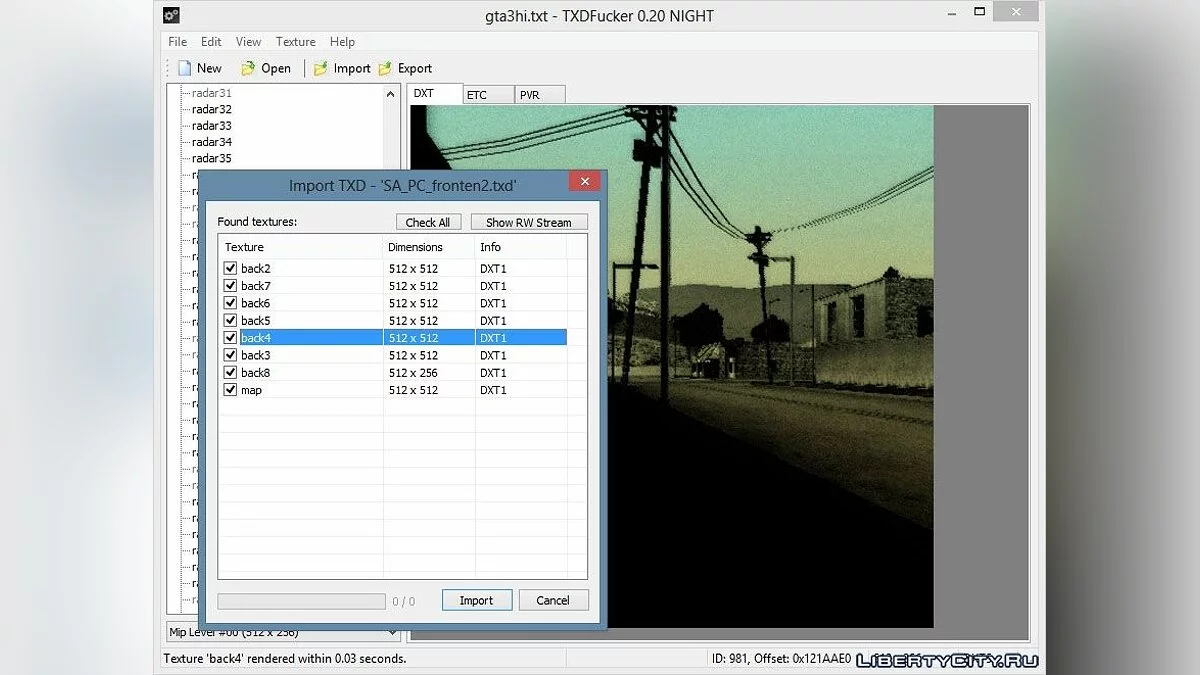Screen dimensions: 1200x675
Task: Click the Export toolbar icon
Action: 385,68
